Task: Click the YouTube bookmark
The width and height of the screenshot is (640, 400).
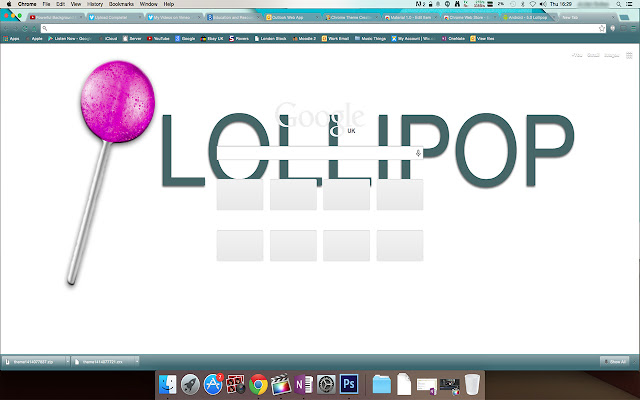Action: click(157, 38)
